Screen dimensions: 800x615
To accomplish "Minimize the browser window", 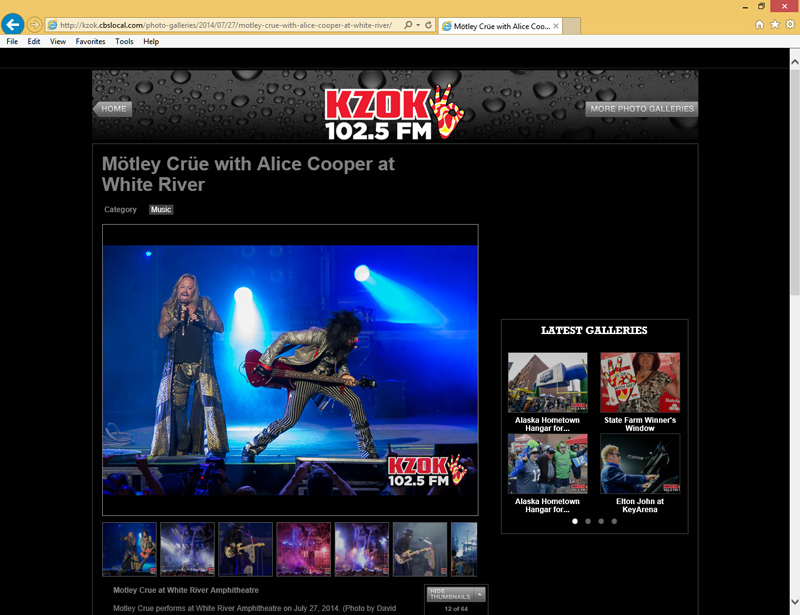I will (745, 7).
